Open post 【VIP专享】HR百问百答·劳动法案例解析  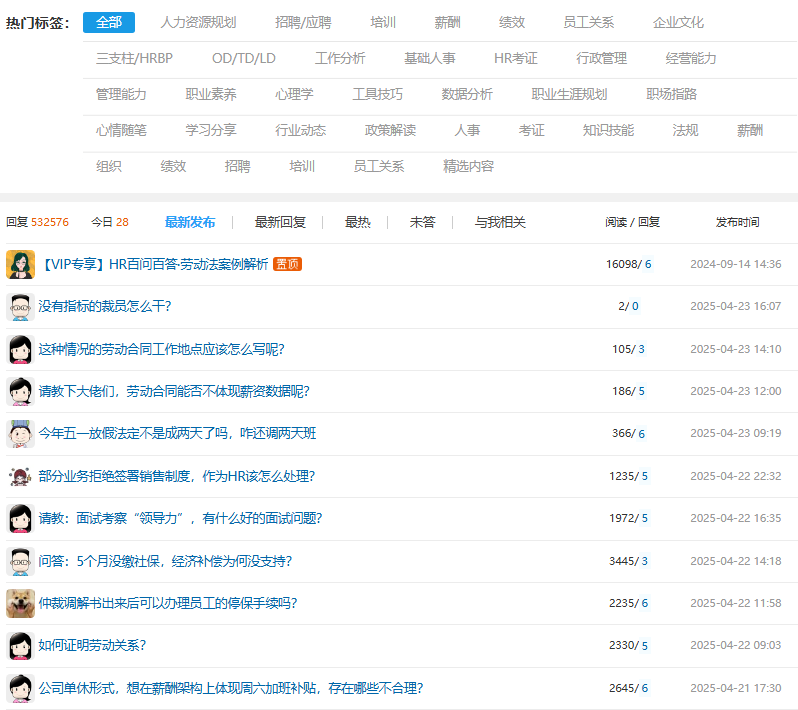click(x=153, y=264)
